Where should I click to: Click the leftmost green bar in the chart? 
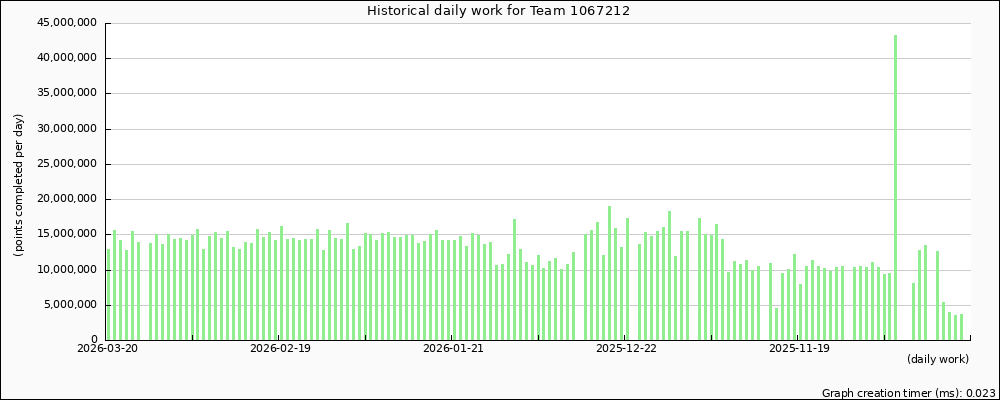coord(108,295)
